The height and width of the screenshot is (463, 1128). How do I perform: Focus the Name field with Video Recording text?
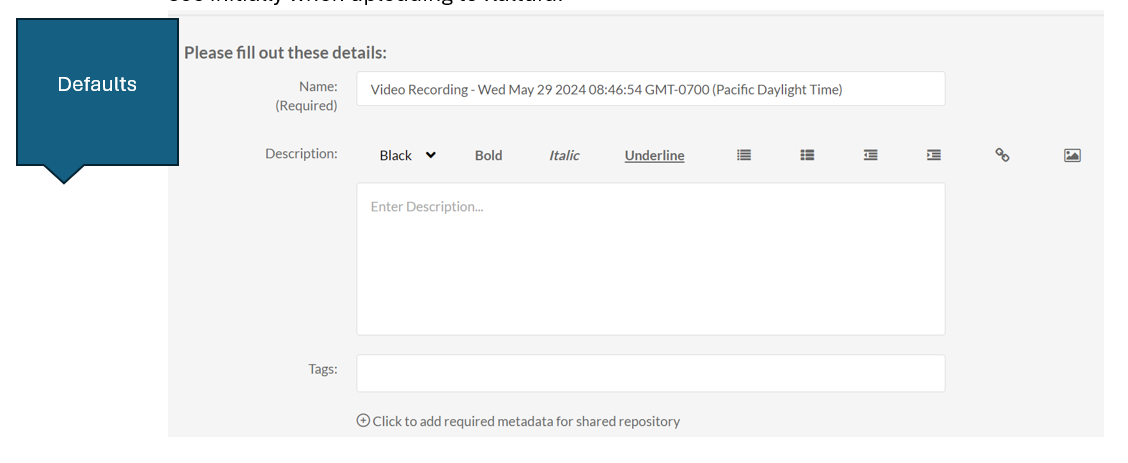(650, 89)
